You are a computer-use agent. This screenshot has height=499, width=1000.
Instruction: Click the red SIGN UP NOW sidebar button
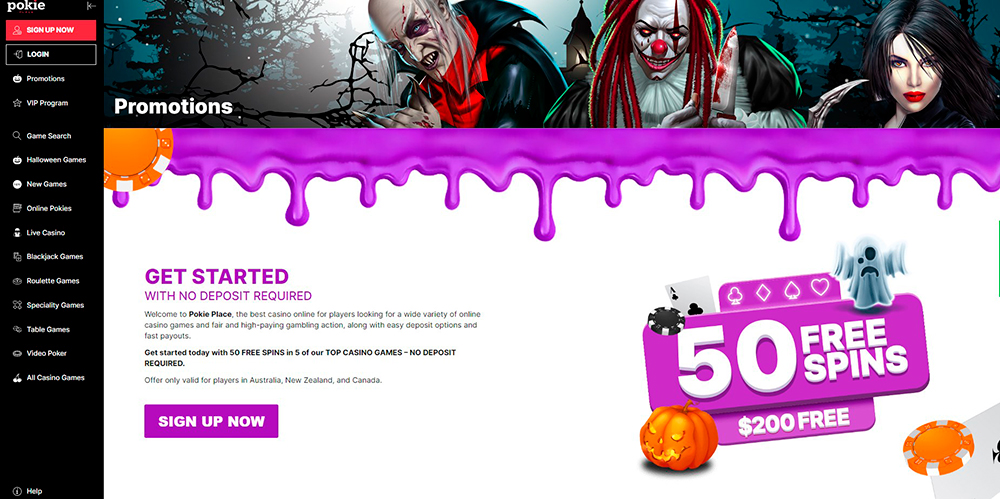point(51,30)
